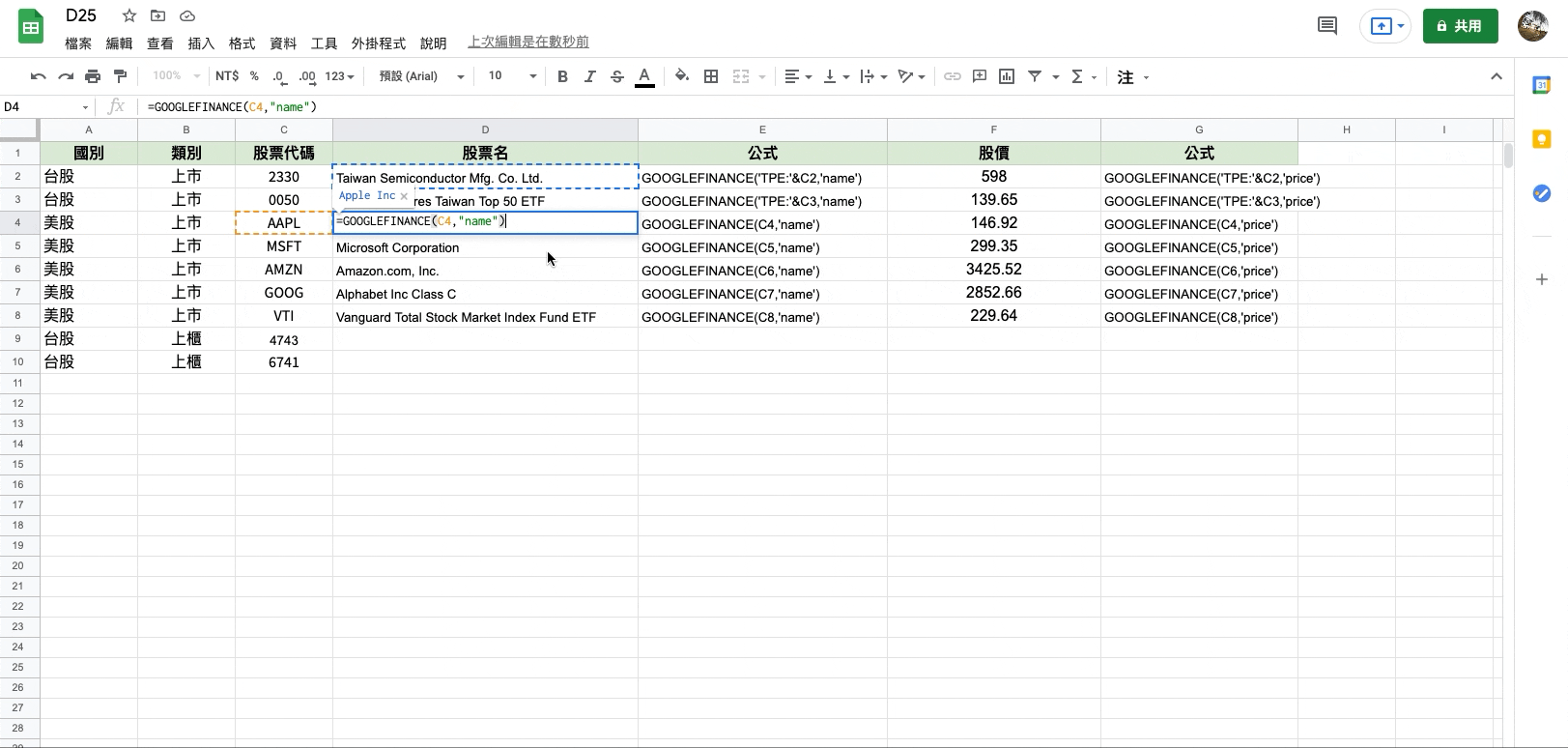
Task: Open the input tools 注 button
Action: [1126, 76]
